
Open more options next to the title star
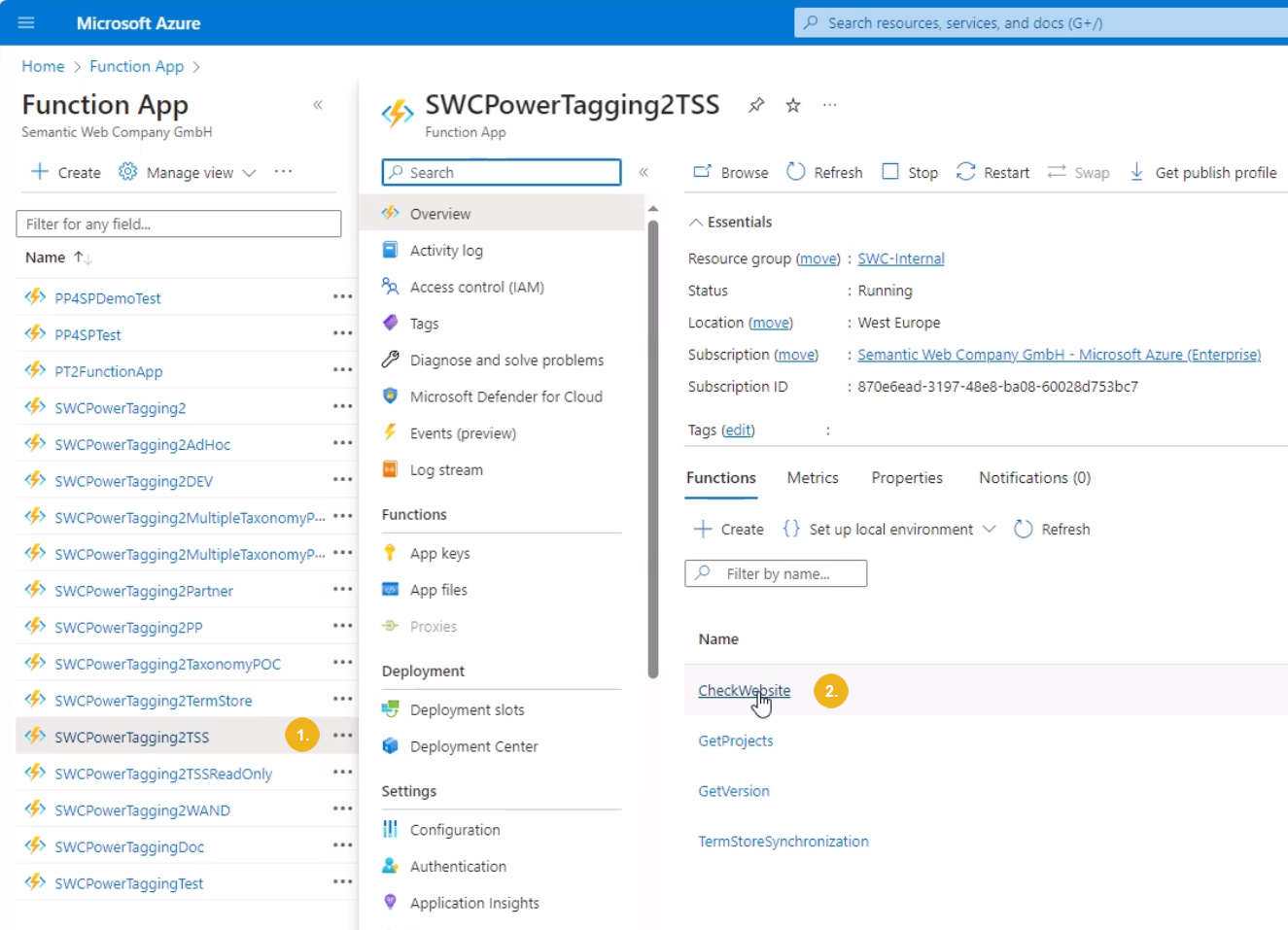(x=829, y=105)
